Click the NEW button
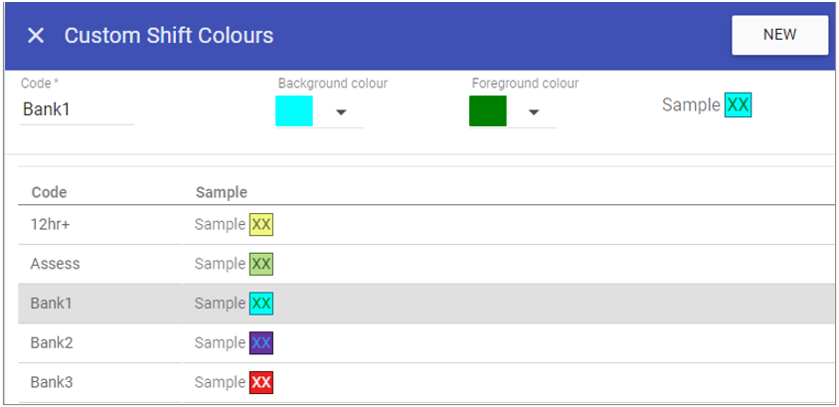 coord(779,35)
